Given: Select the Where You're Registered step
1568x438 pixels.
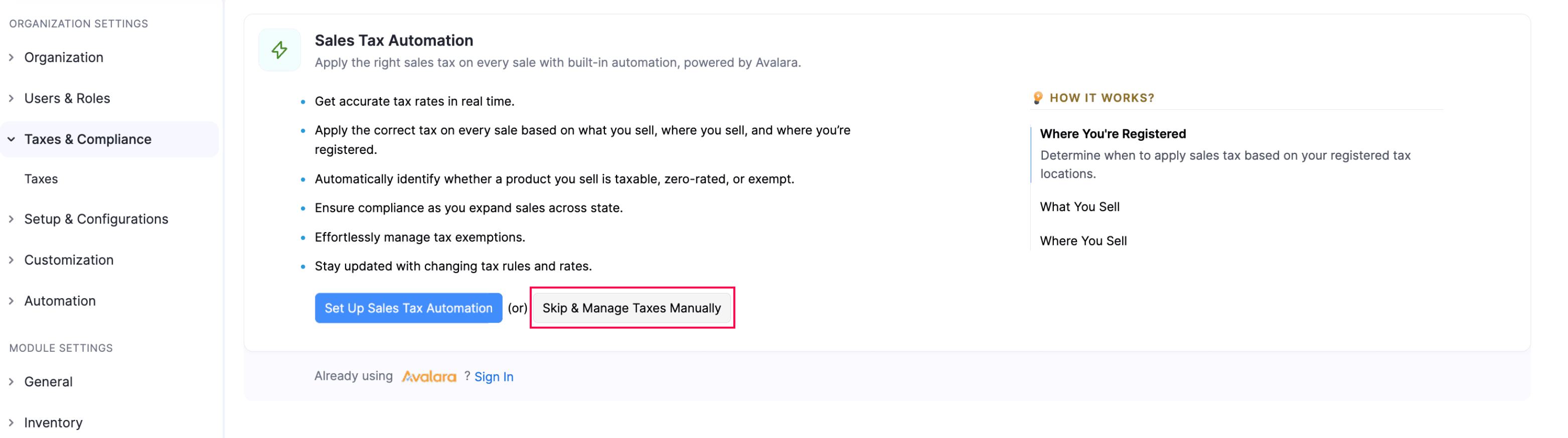Looking at the screenshot, I should pyautogui.click(x=1114, y=134).
